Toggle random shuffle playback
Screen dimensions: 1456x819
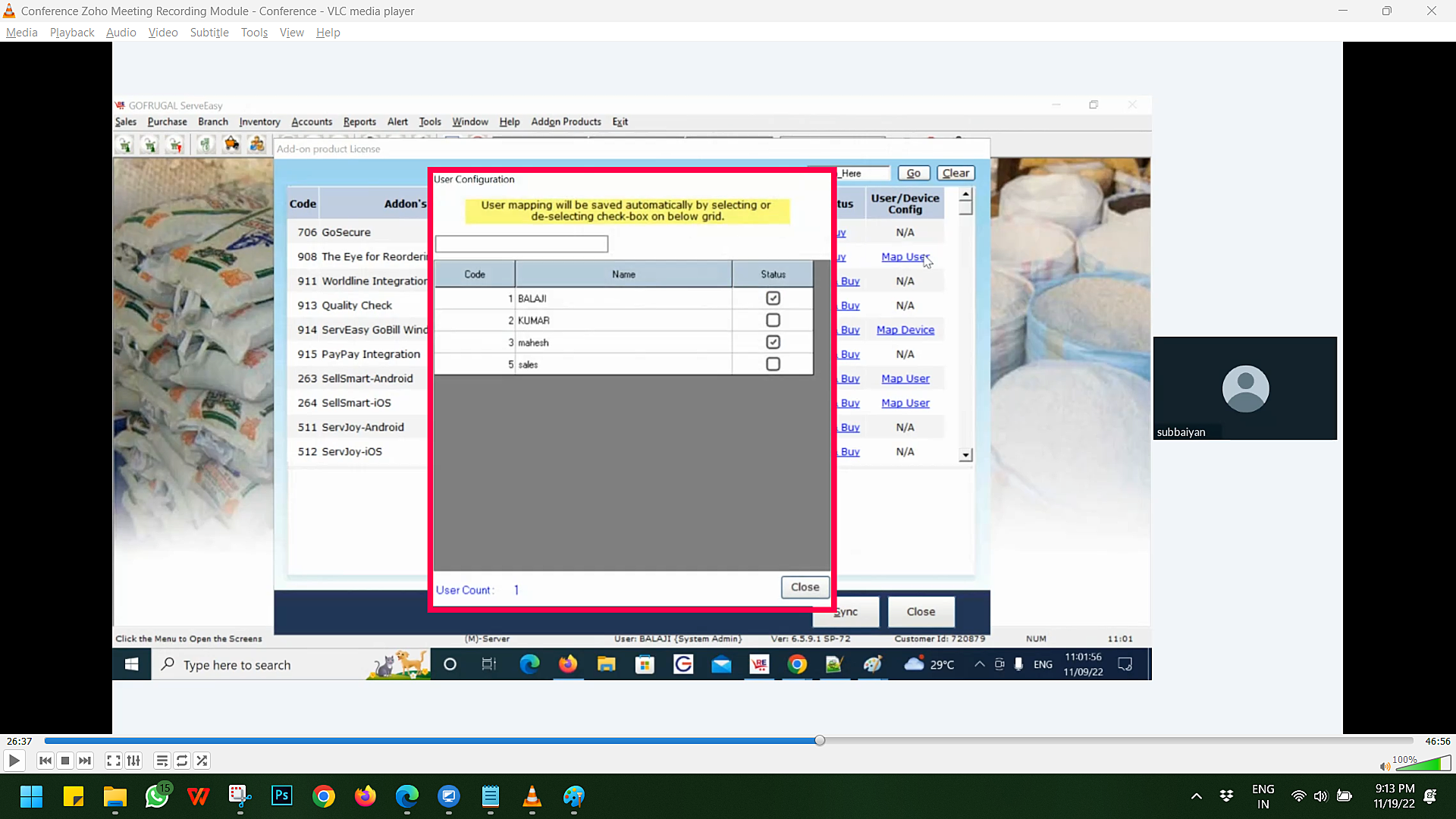pyautogui.click(x=202, y=761)
